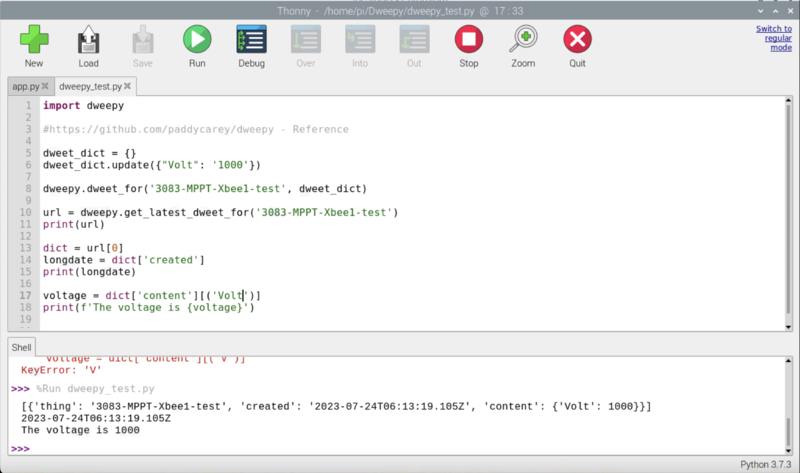The width and height of the screenshot is (800, 473).
Task: Click the "KeyError: 'V'" message in the shell
Action: click(x=61, y=370)
